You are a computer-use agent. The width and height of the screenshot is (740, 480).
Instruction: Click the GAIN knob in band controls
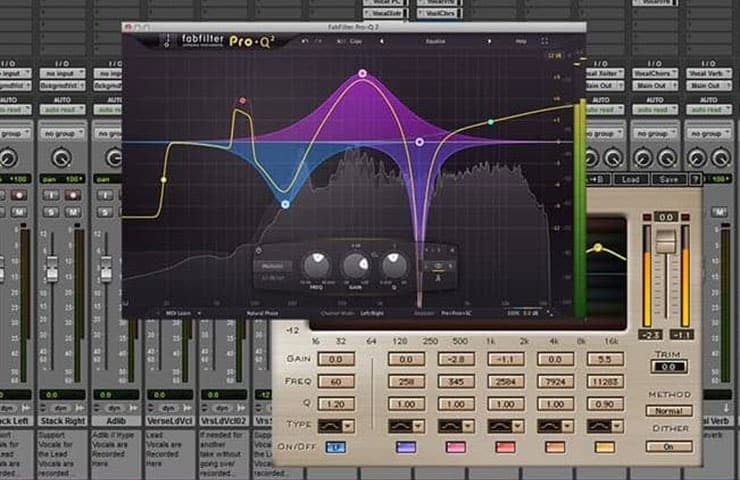point(356,265)
